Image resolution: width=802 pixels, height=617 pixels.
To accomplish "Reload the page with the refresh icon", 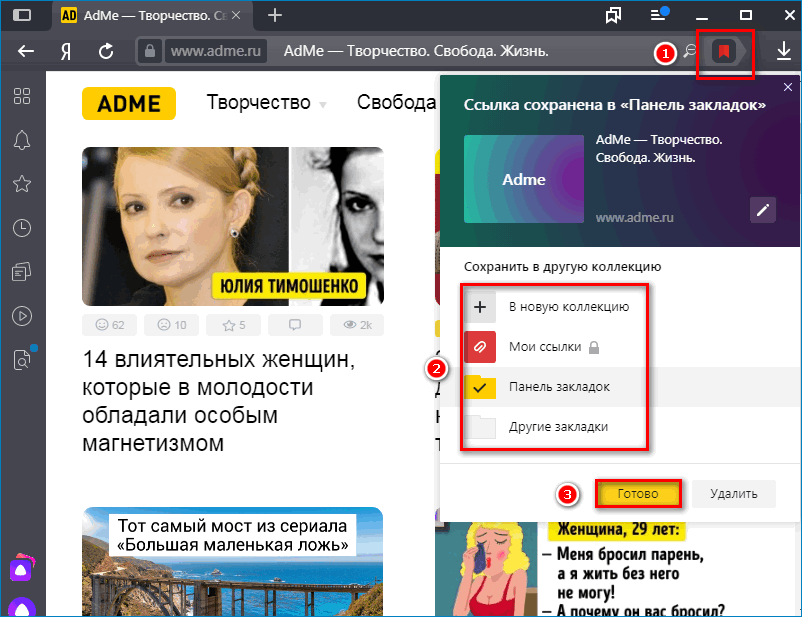I will [106, 51].
